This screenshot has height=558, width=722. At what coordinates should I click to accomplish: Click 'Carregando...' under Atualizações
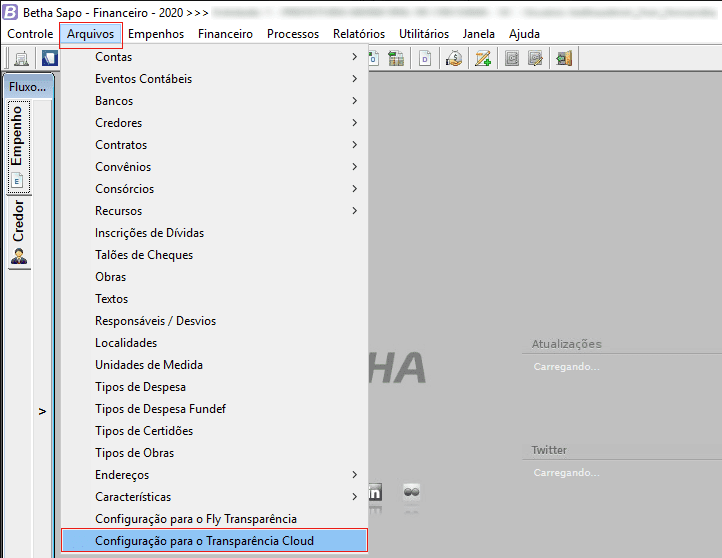click(566, 367)
